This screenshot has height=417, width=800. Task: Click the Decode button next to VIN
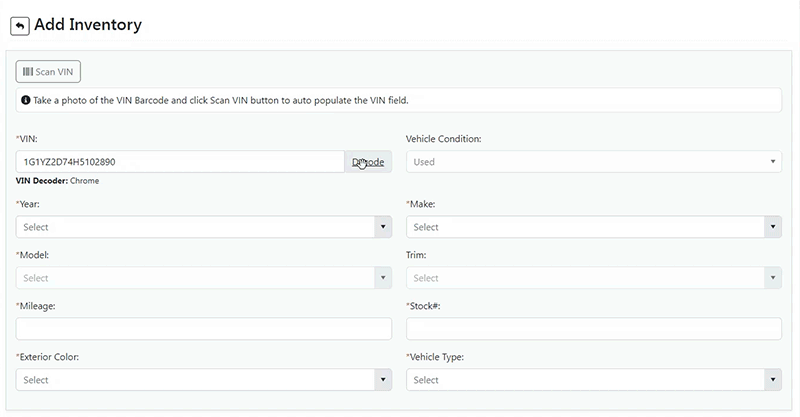pyautogui.click(x=368, y=162)
